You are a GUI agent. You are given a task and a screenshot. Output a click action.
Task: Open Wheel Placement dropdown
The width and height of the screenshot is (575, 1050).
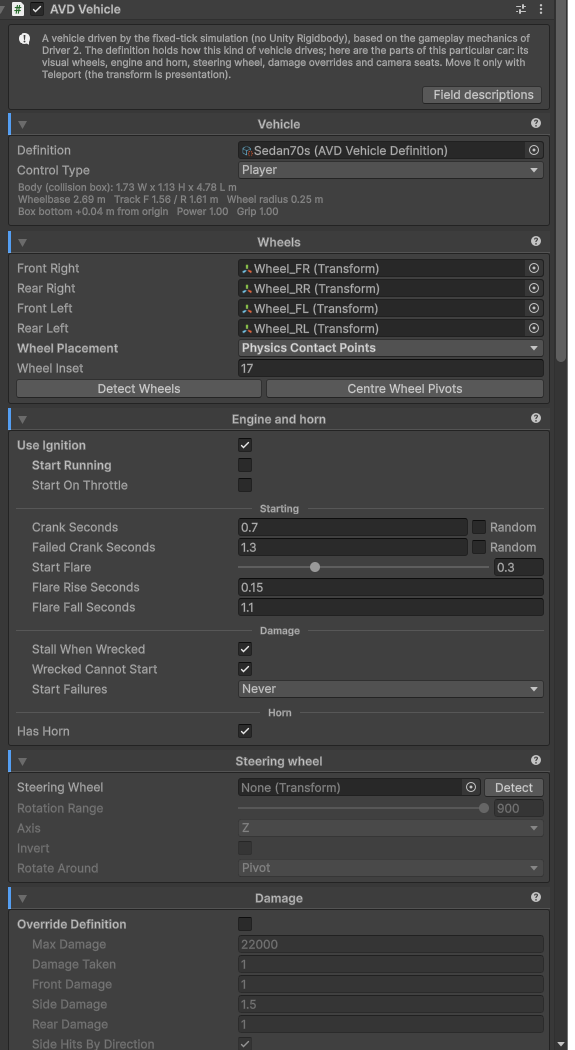tap(391, 348)
